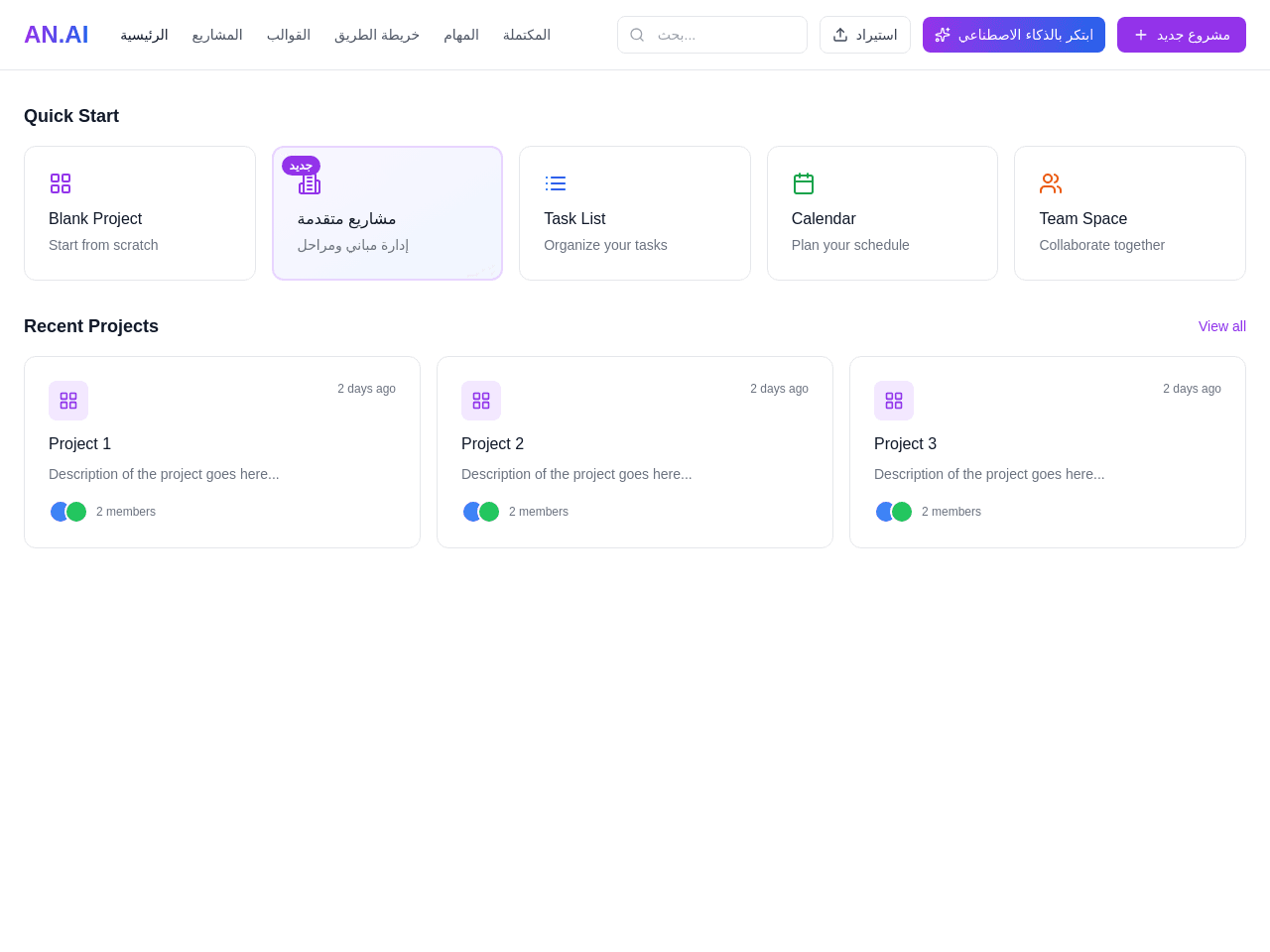Click the استيراد import button
The image size is (1270, 952).
point(865,35)
